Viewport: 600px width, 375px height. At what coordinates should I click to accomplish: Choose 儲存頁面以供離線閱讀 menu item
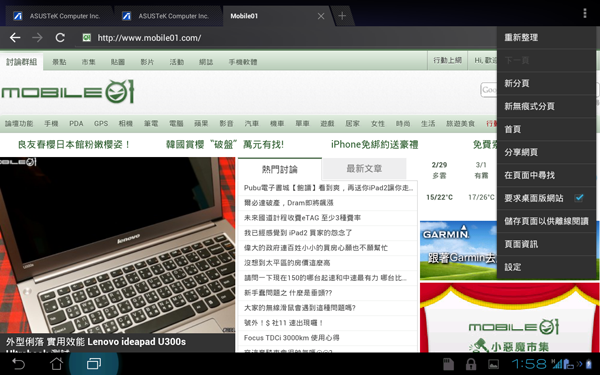pyautogui.click(x=546, y=221)
